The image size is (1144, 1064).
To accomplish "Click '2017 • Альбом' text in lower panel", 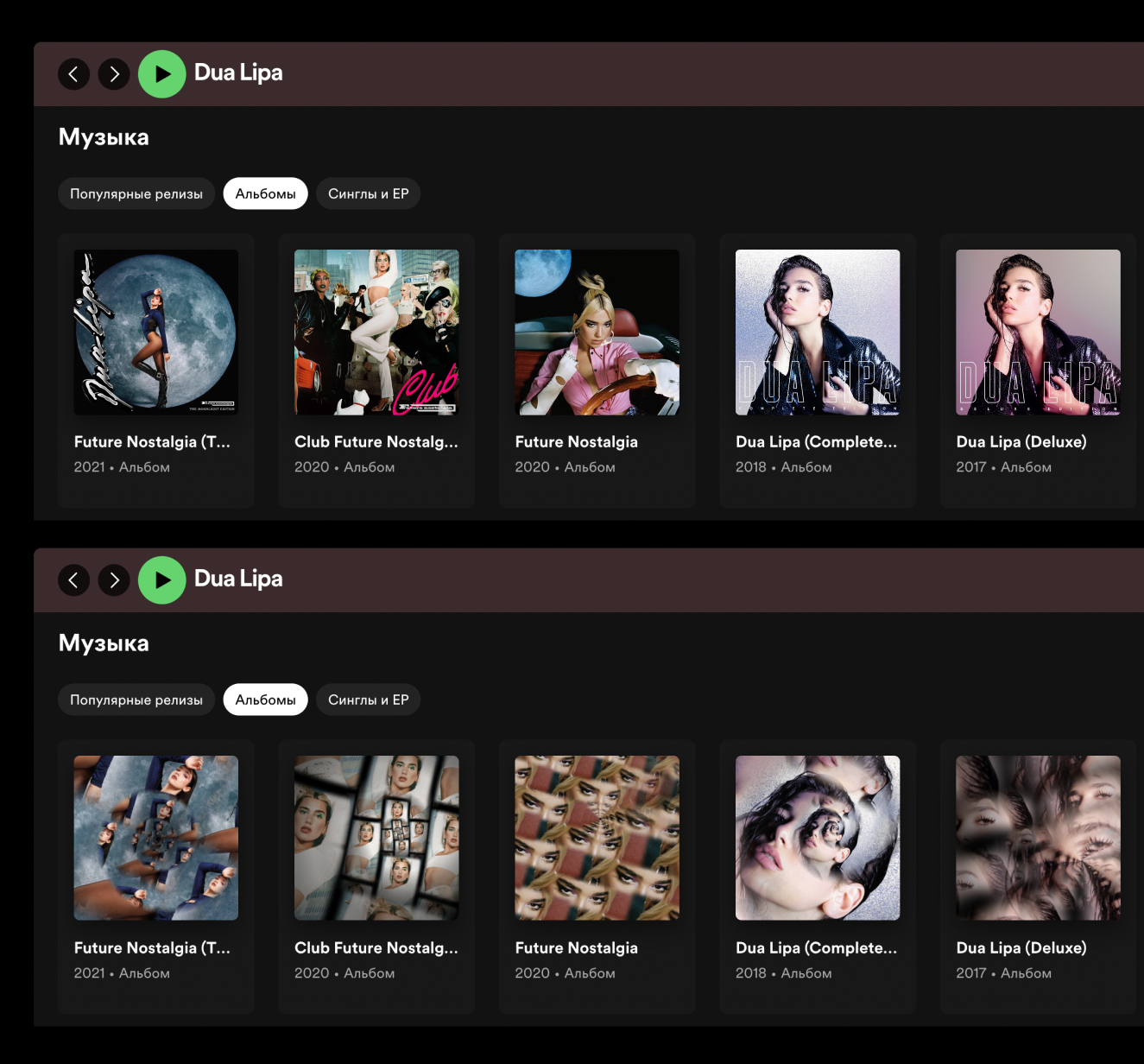I will tap(1004, 973).
